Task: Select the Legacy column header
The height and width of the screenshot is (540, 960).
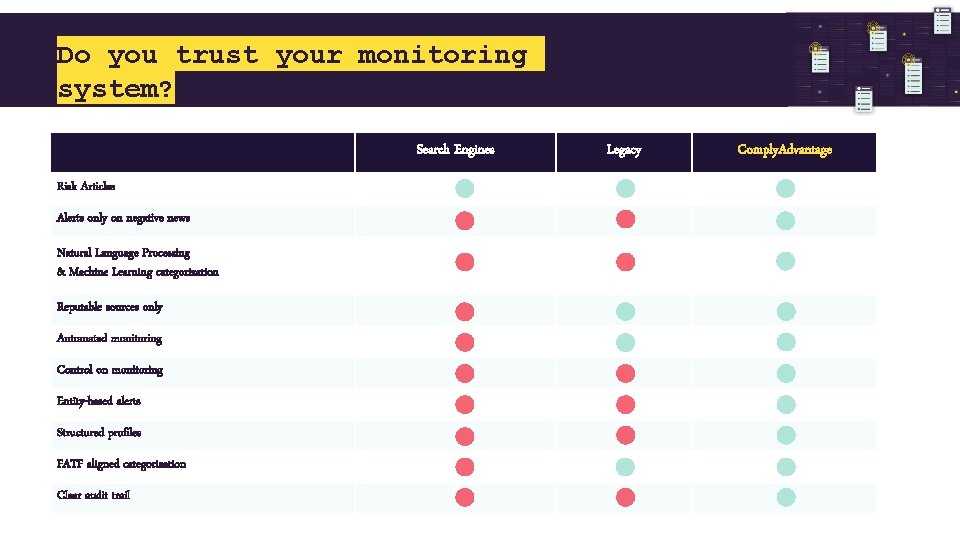Action: [x=624, y=150]
